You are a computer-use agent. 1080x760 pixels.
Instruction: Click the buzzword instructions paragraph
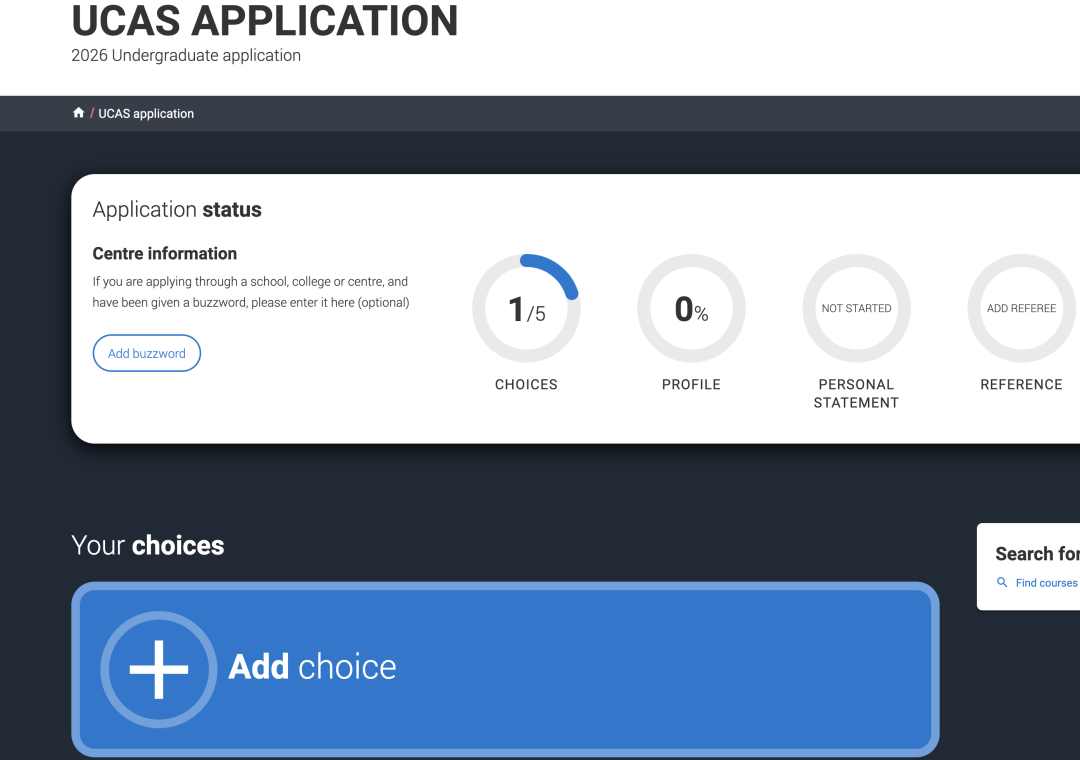point(251,292)
